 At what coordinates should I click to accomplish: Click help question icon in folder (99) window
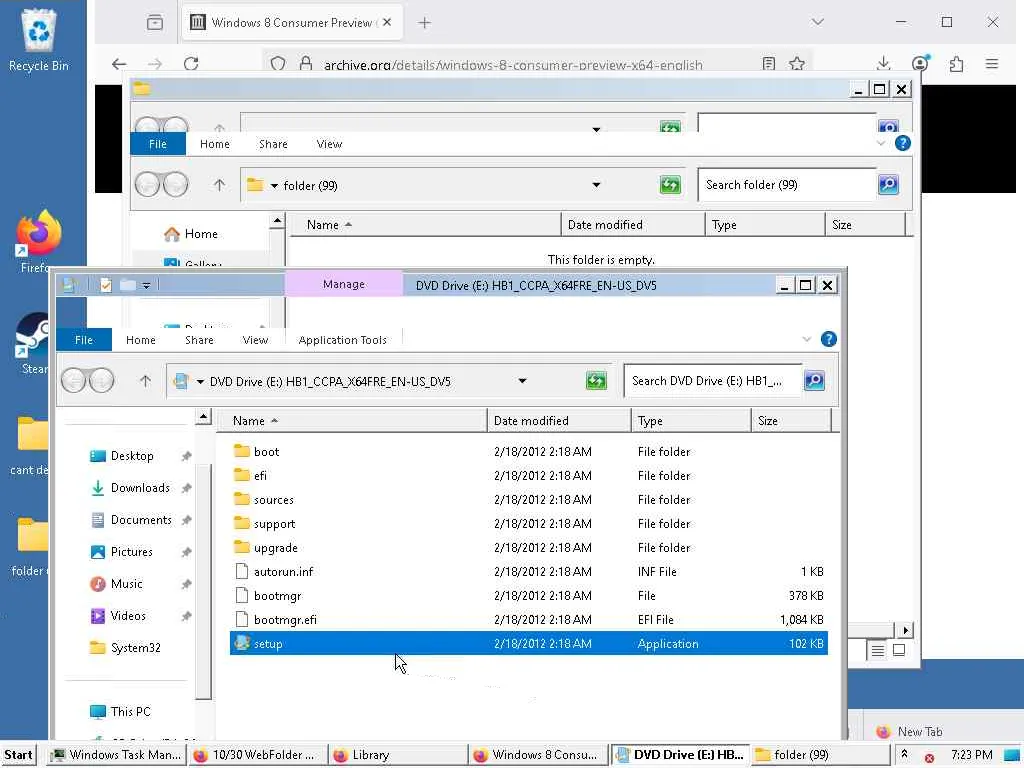[x=903, y=143]
